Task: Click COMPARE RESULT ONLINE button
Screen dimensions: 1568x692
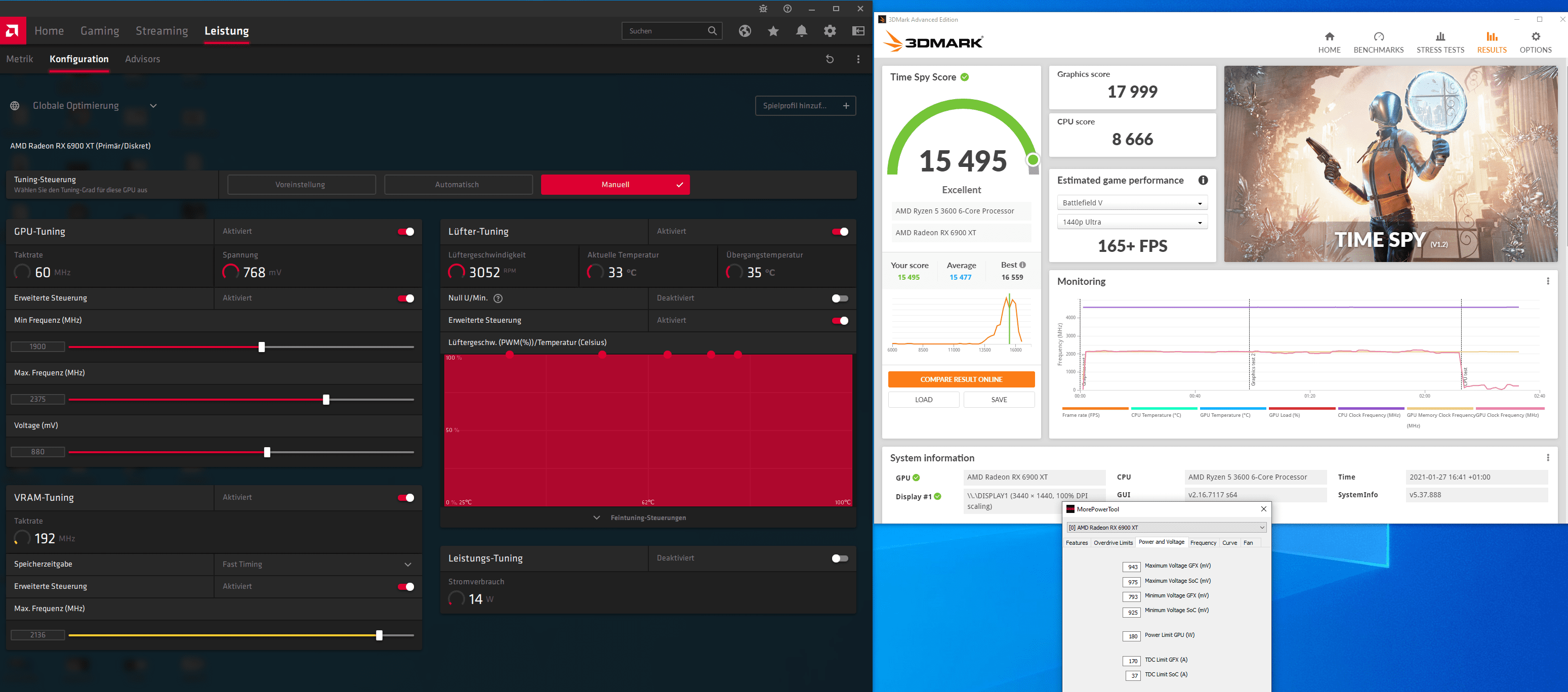Action: click(961, 379)
